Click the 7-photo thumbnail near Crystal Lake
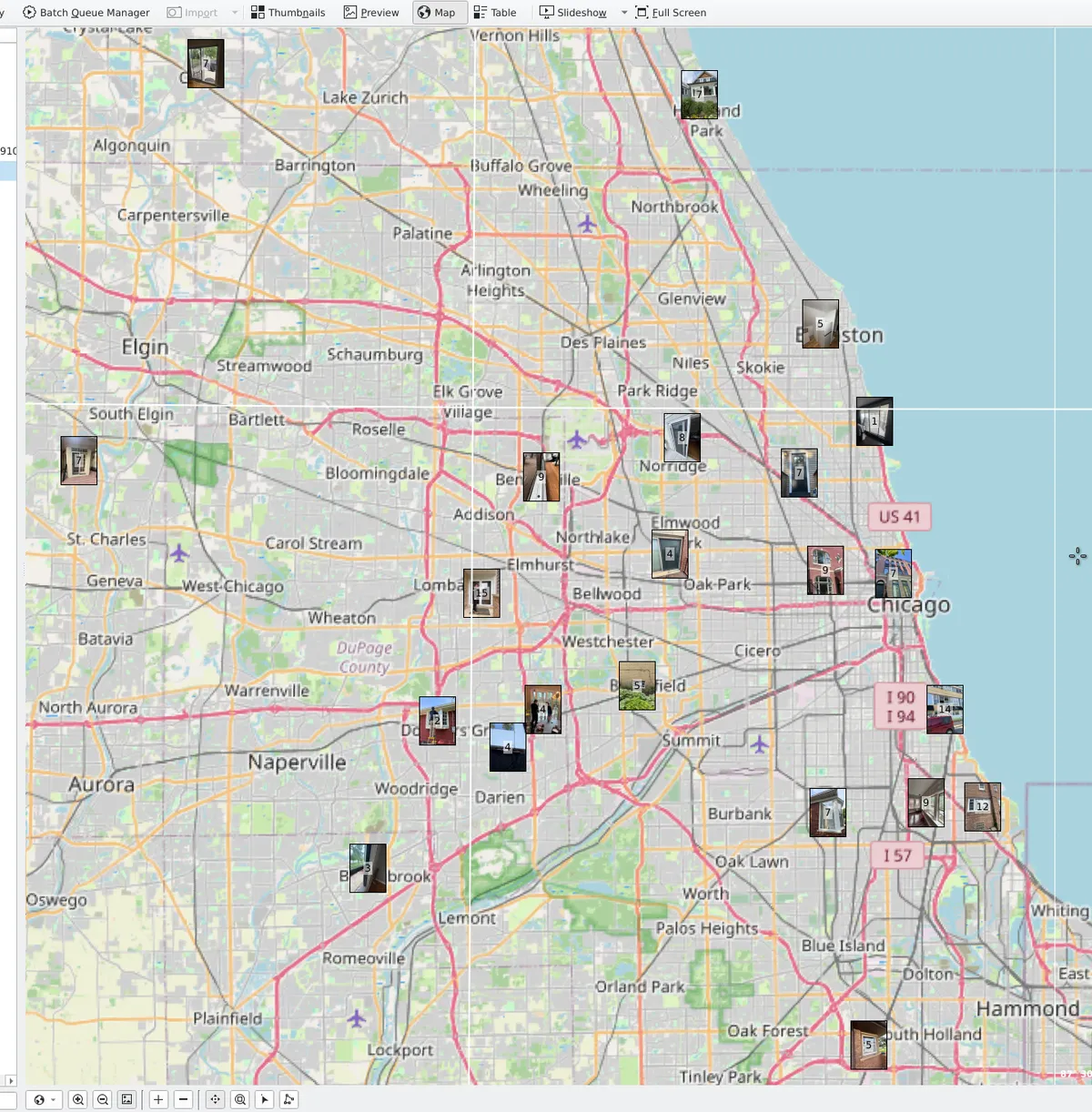Screen dimensions: 1092x1112 tap(206, 64)
